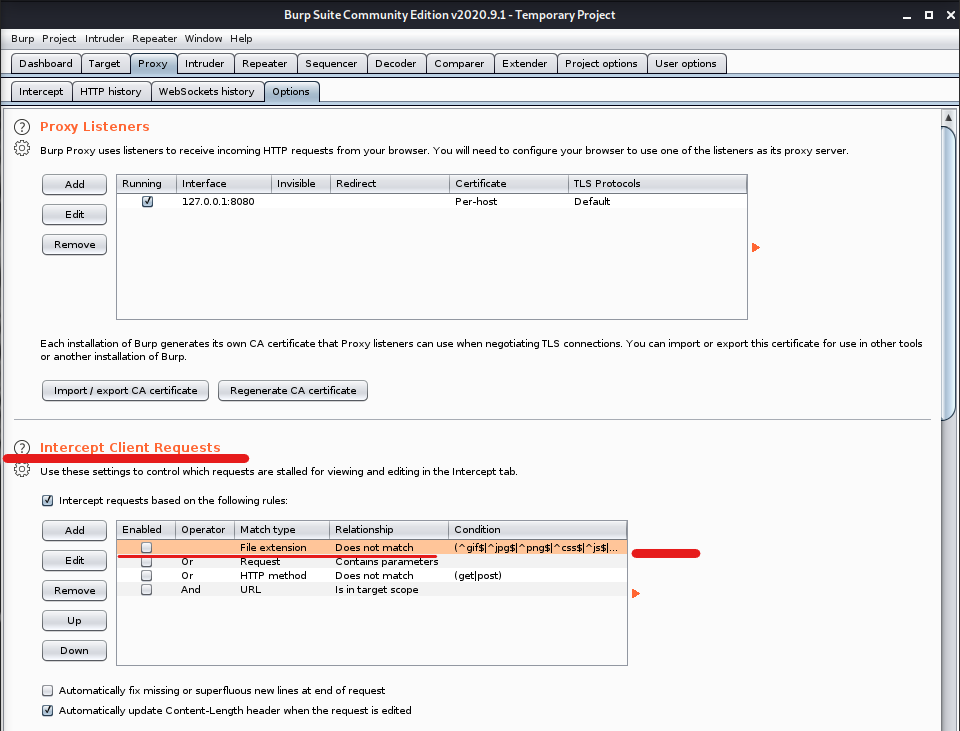Switch to the Decoder tab
Screen dimensions: 960x731
click(396, 64)
